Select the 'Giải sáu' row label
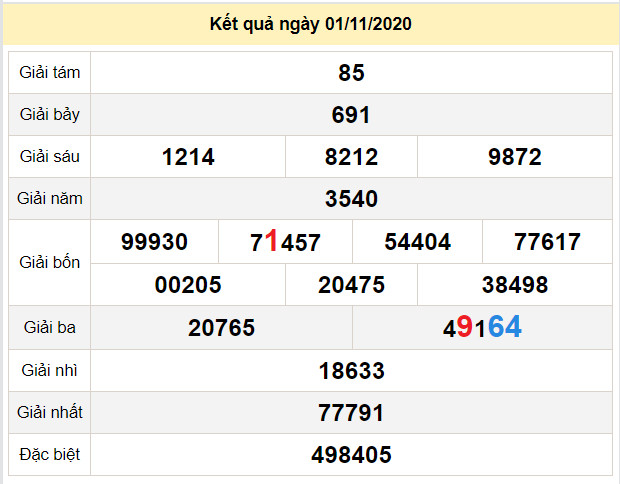Viewport: 620px width, 484px height. click(x=50, y=157)
